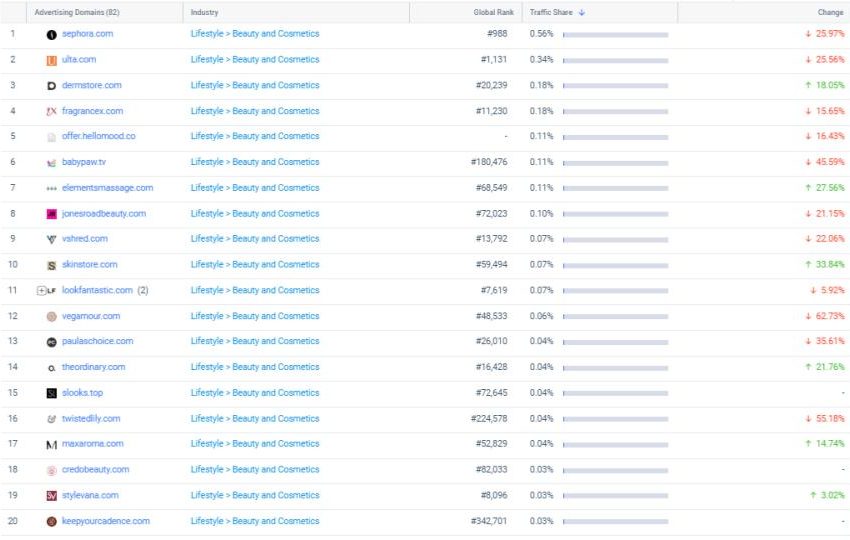Open the ulta.com domain link

79,59
